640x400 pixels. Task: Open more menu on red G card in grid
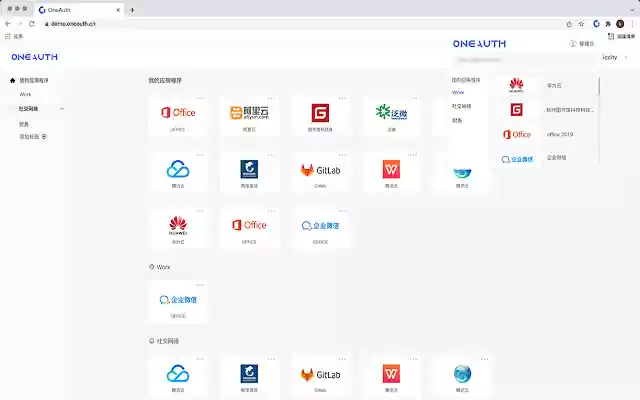click(342, 98)
